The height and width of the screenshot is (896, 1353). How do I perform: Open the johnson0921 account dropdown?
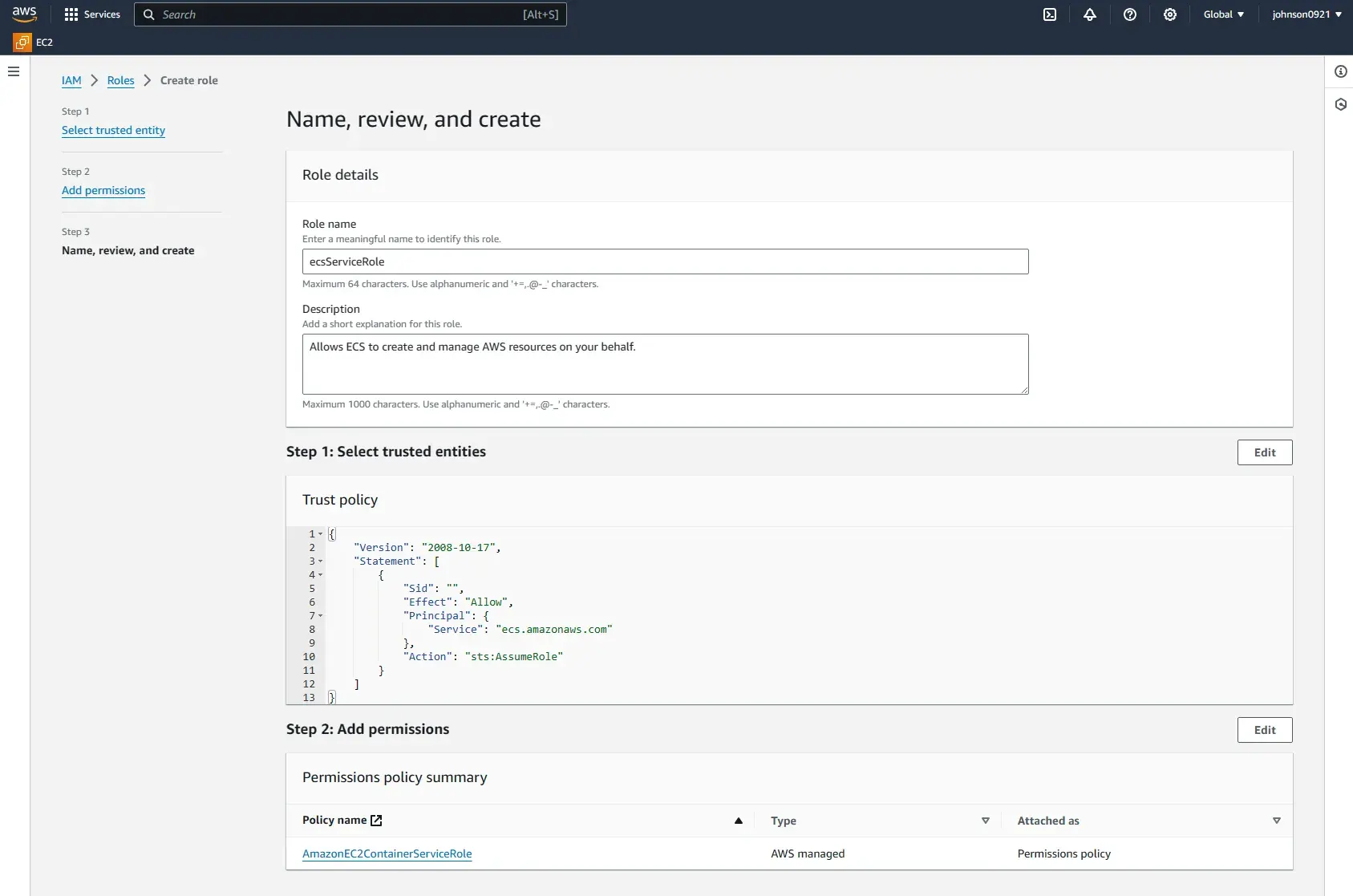click(x=1306, y=14)
